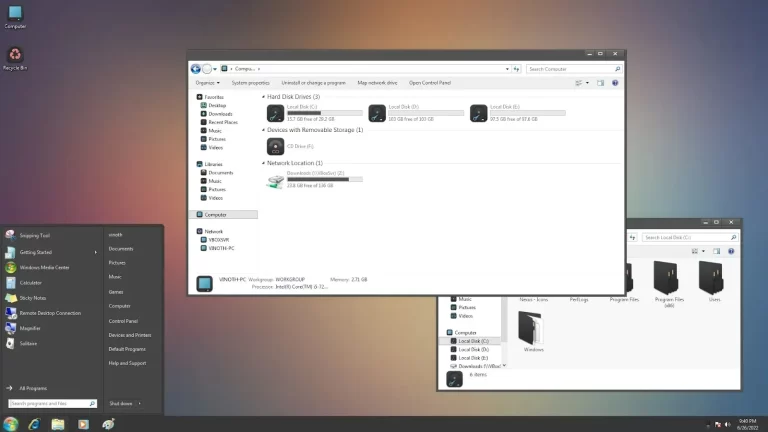Select Downloads under Favorites

coord(216,114)
